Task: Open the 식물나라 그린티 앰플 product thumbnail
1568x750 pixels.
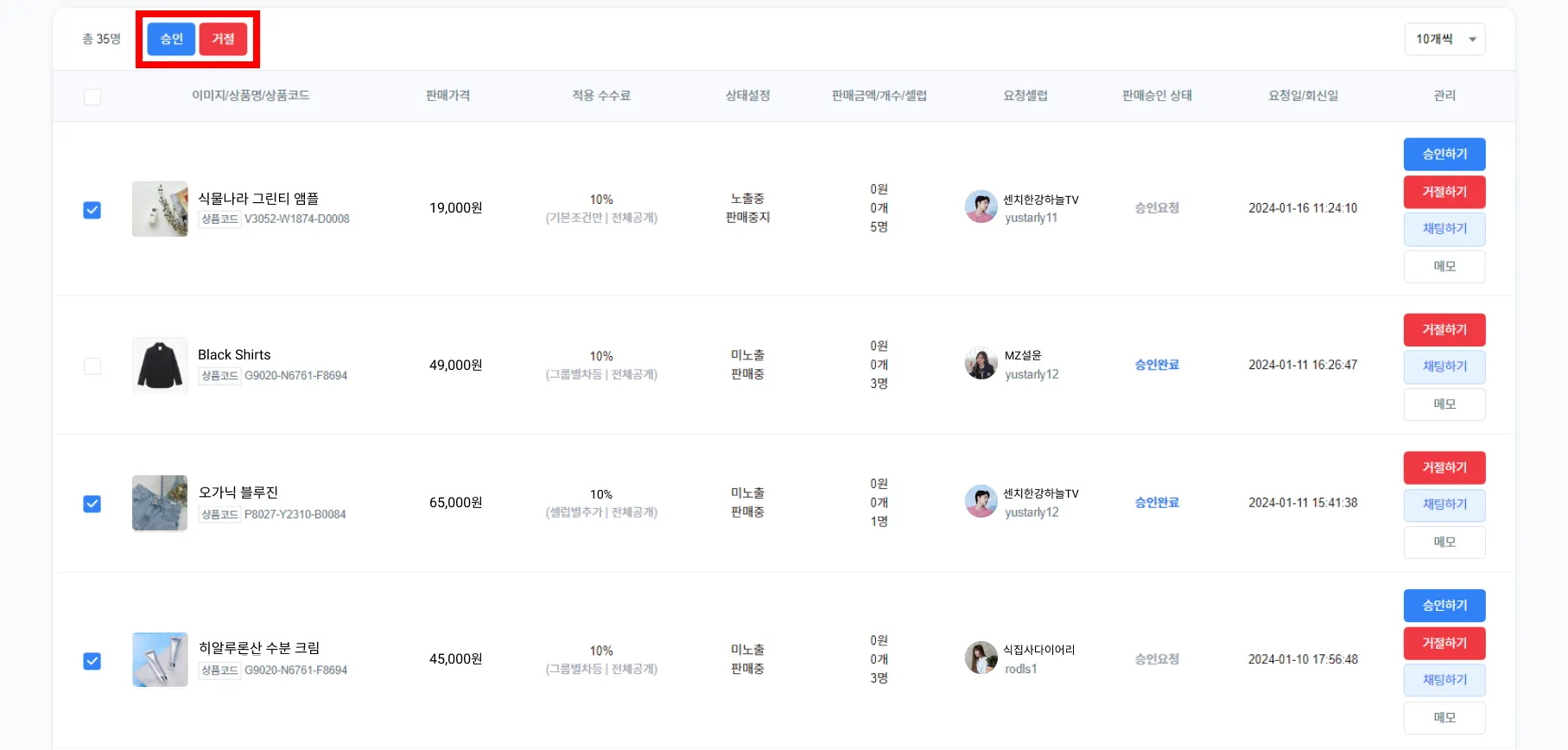Action: click(160, 209)
